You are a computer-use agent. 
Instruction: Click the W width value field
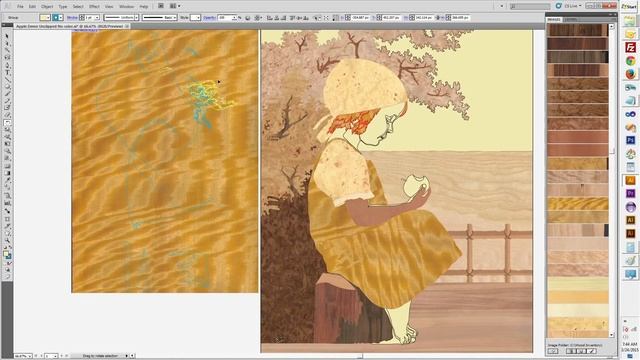pos(424,18)
